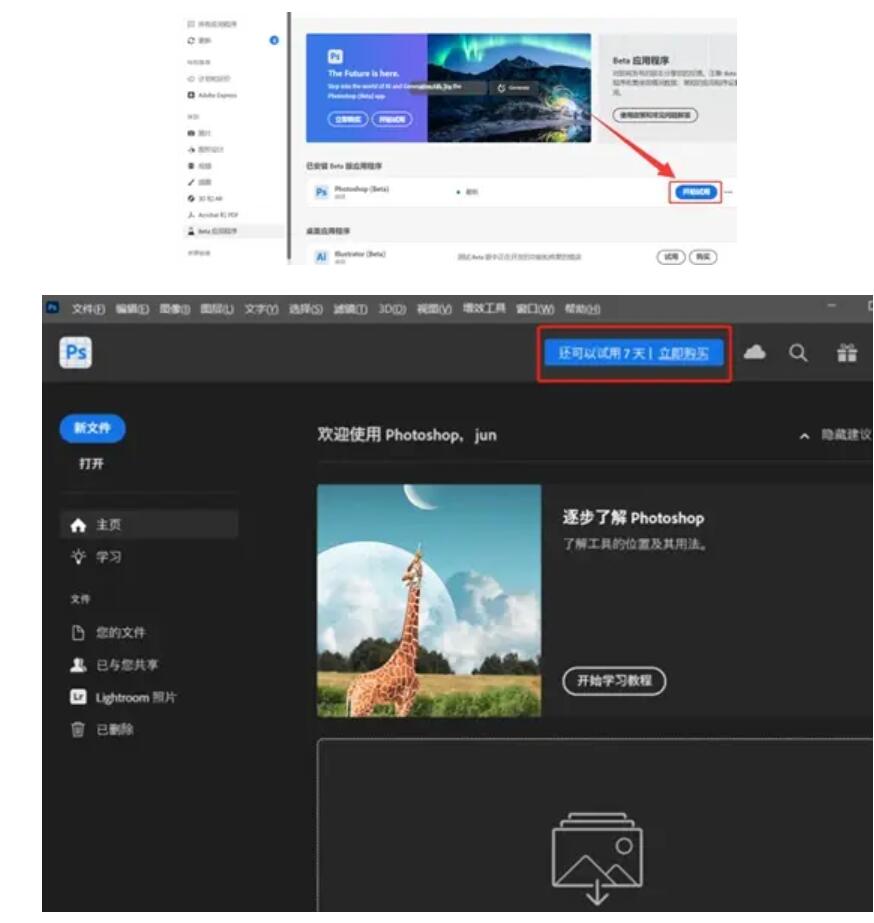The height and width of the screenshot is (923, 874).
Task: Open the 选择(S) menu
Action: coord(305,308)
